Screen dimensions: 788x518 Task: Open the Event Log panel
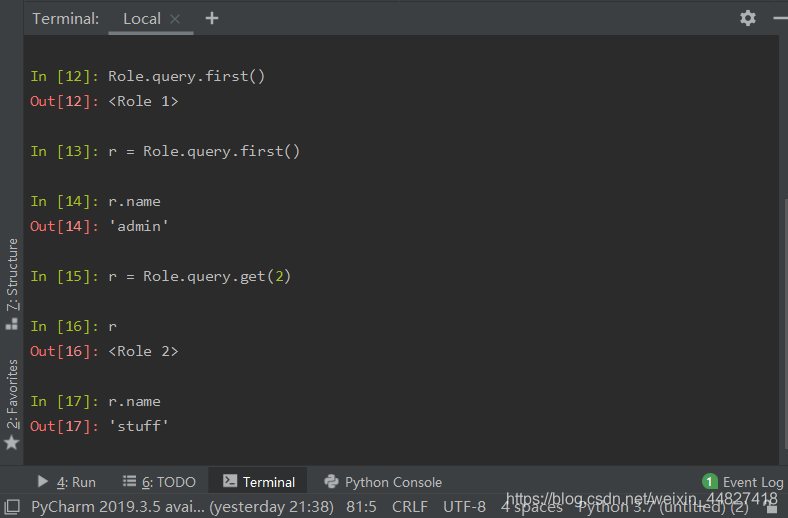click(743, 482)
